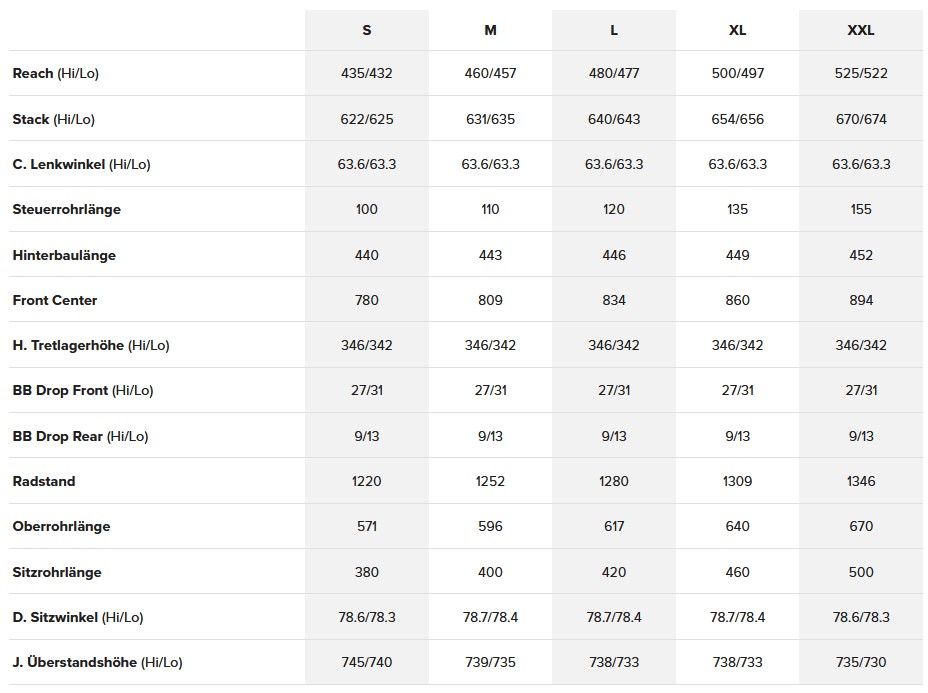The image size is (928, 693).
Task: Select the Sitzrohrlänge row label
Action: [56, 572]
